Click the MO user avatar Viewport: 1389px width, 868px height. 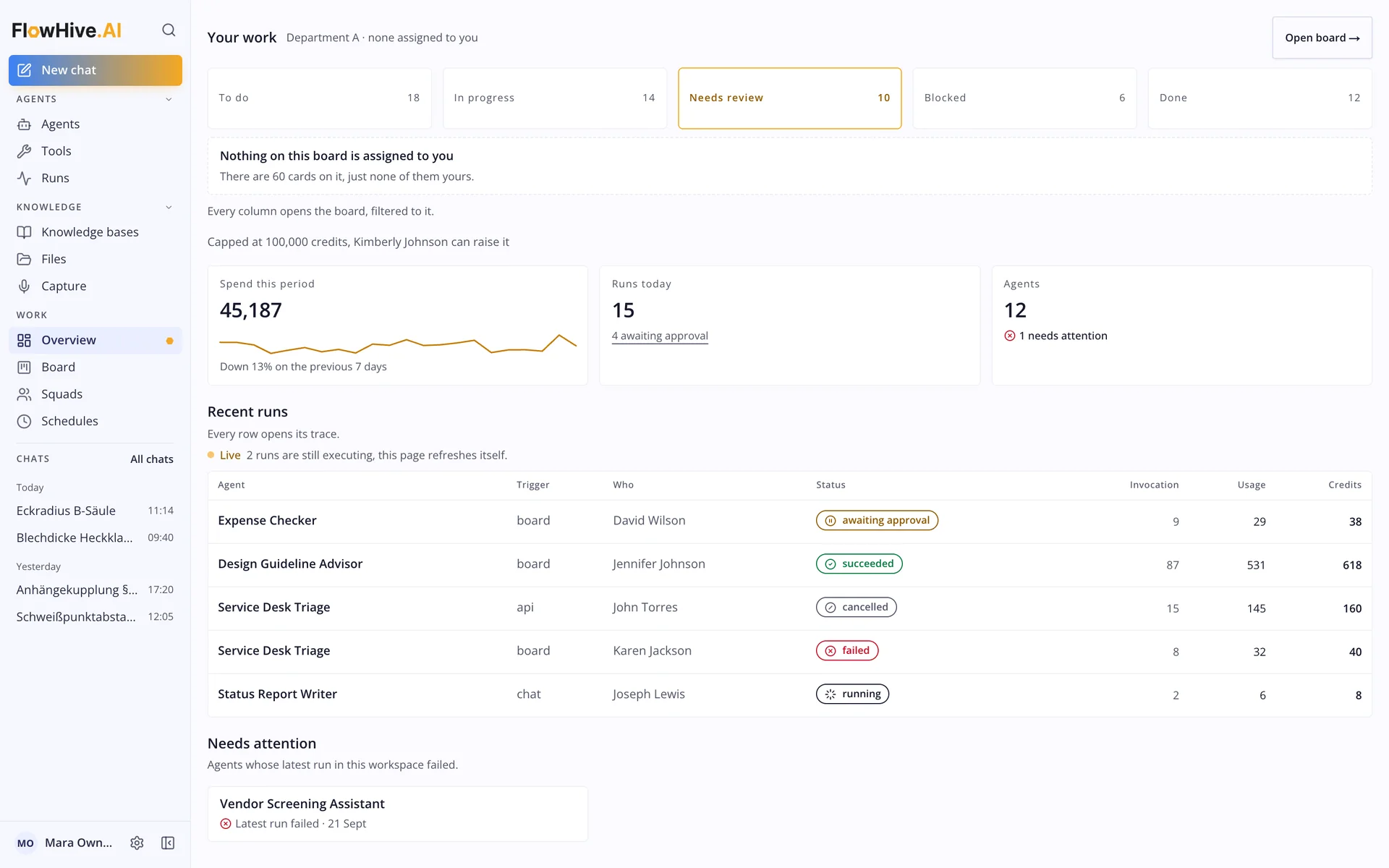tap(25, 843)
